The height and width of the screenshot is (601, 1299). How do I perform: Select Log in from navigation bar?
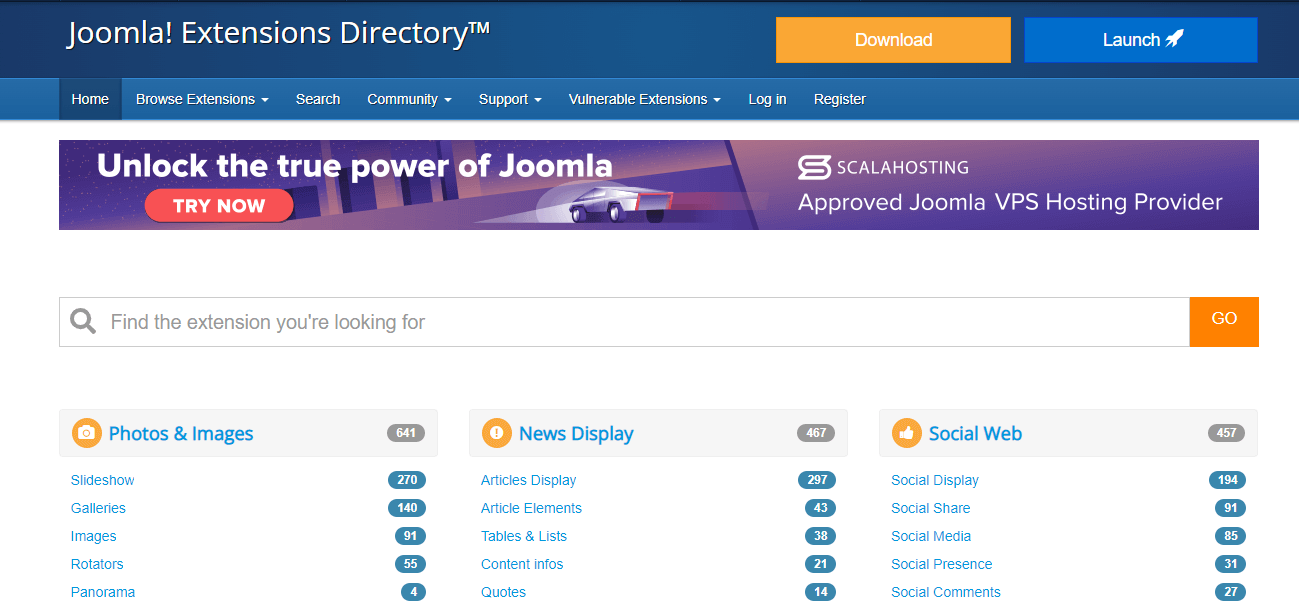(x=767, y=99)
